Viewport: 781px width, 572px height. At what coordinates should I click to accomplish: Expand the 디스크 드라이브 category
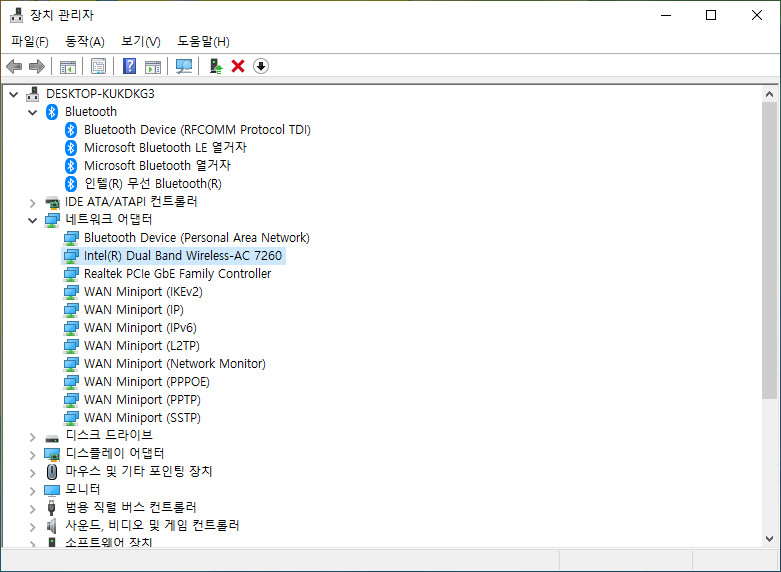(x=32, y=437)
